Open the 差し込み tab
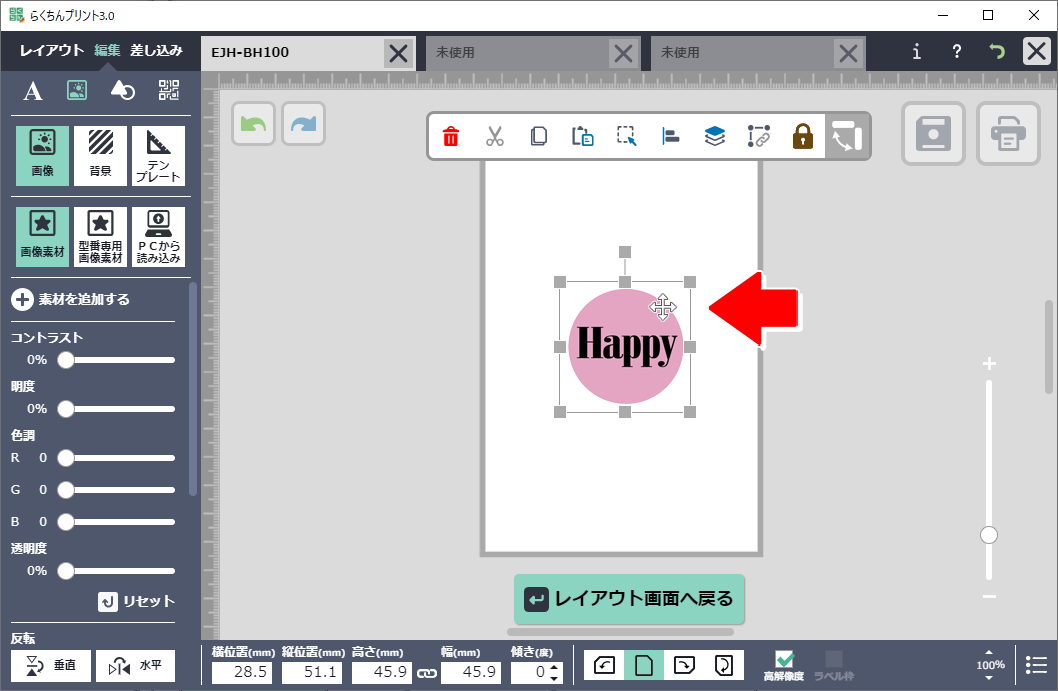The image size is (1058, 691). click(x=157, y=51)
